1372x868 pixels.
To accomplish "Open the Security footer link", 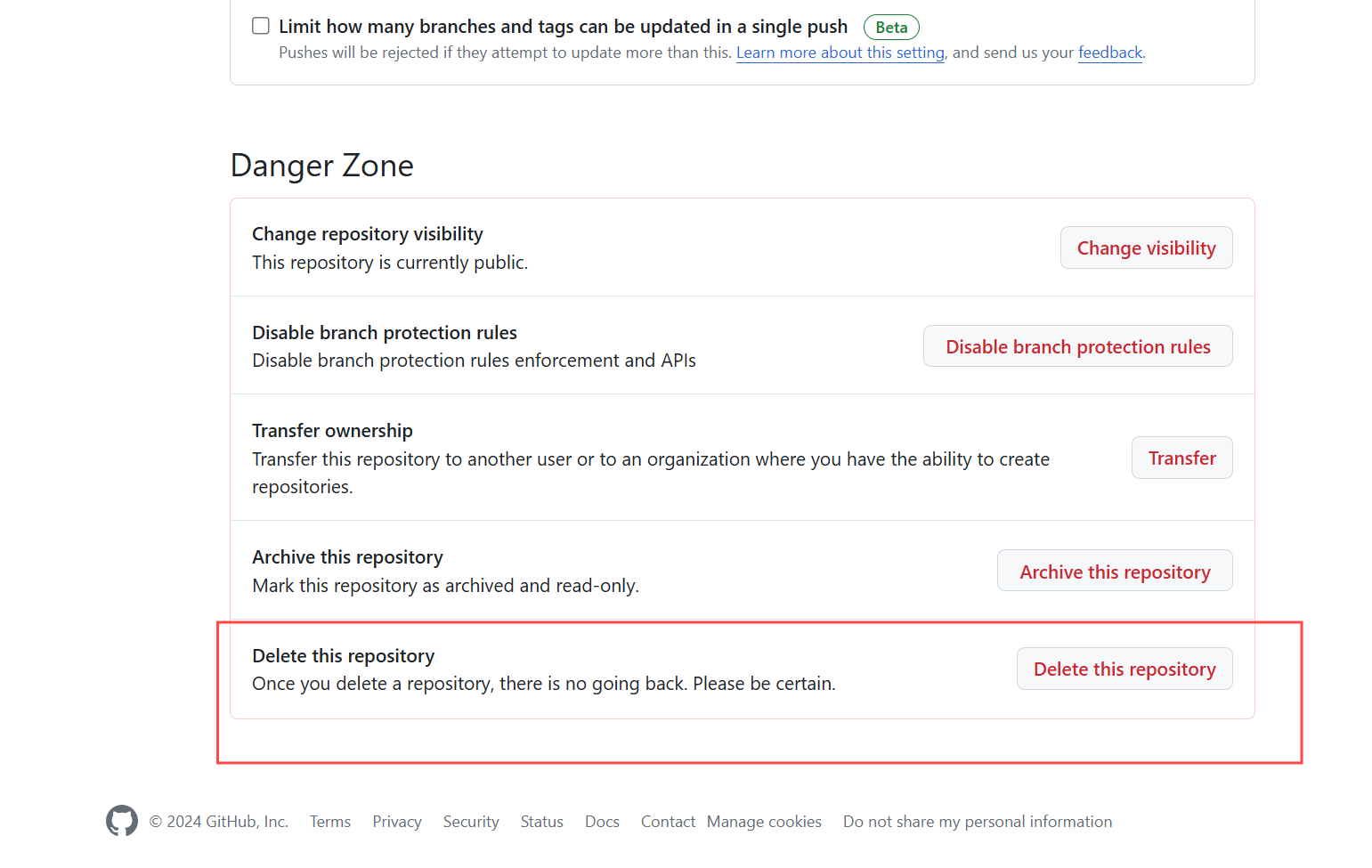I will tap(471, 822).
